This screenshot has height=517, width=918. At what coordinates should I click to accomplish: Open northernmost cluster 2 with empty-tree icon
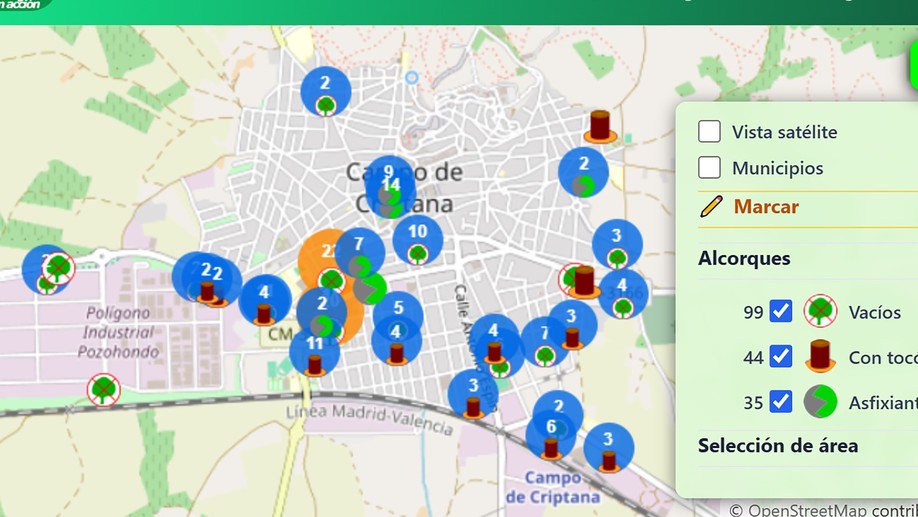tap(326, 91)
